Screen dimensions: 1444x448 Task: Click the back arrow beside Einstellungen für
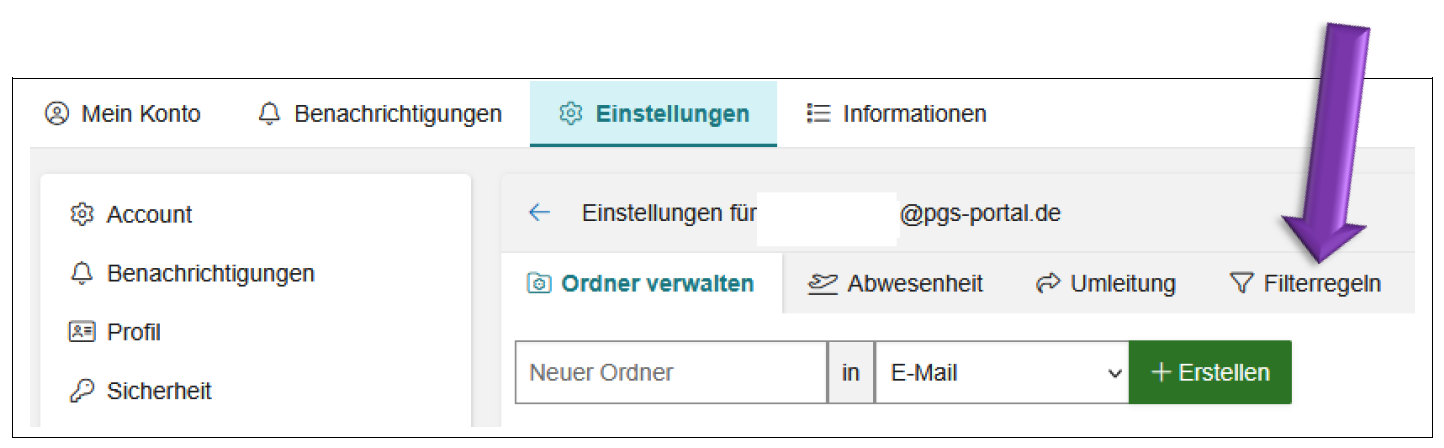(540, 213)
